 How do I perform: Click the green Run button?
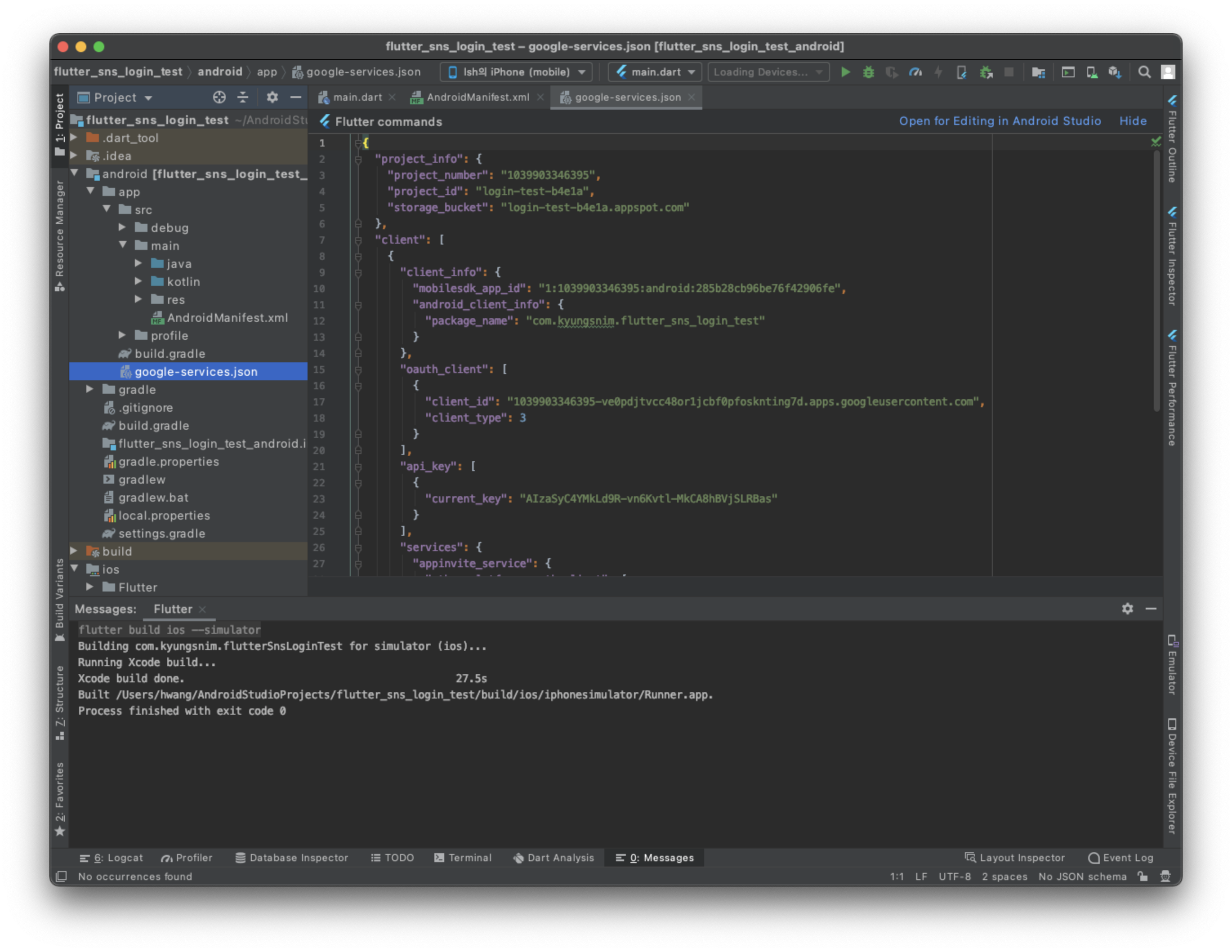pos(845,72)
